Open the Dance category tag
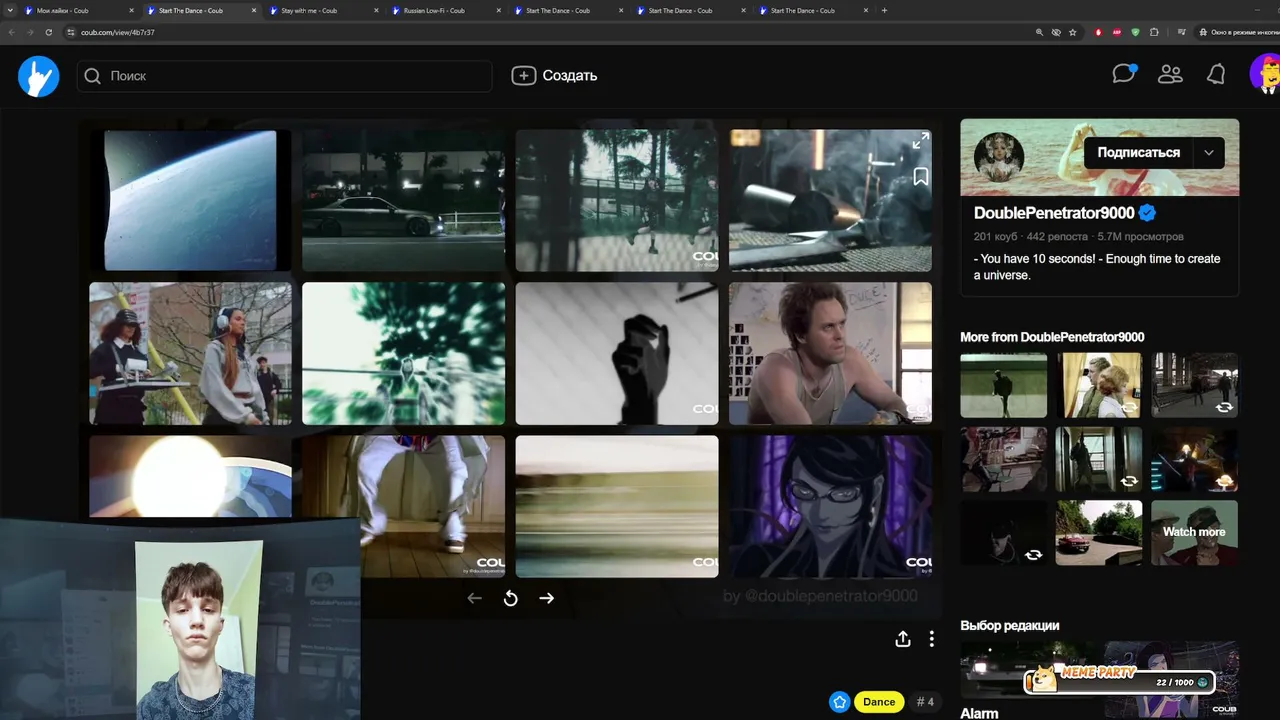 (x=879, y=702)
